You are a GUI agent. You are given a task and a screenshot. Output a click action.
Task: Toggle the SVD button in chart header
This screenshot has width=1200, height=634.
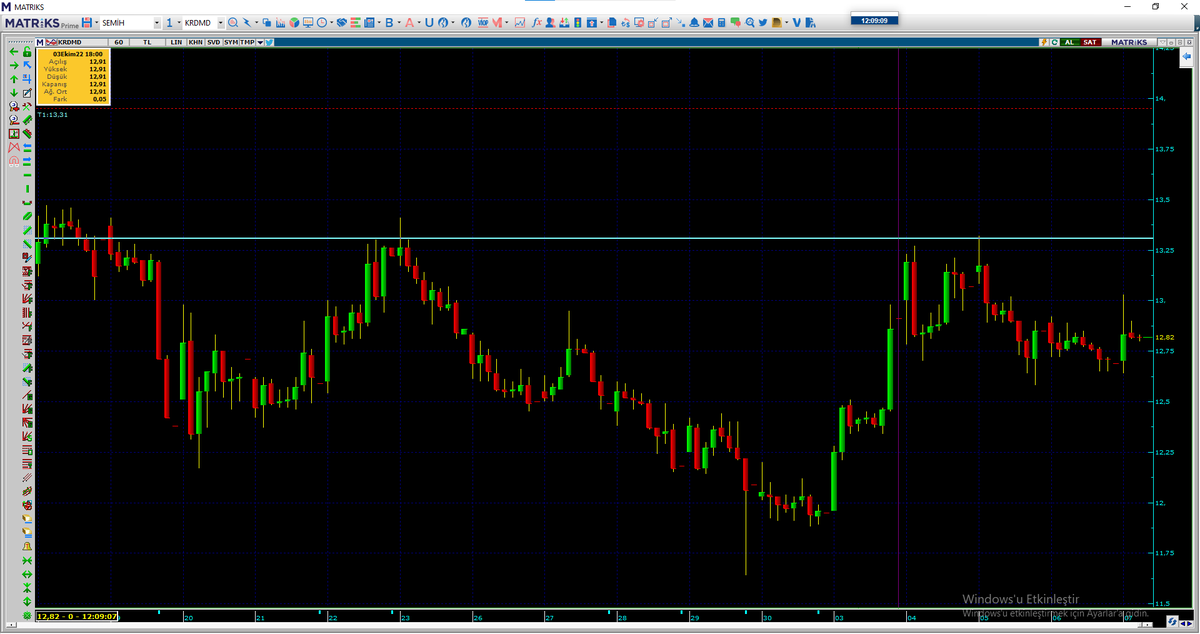(x=213, y=42)
